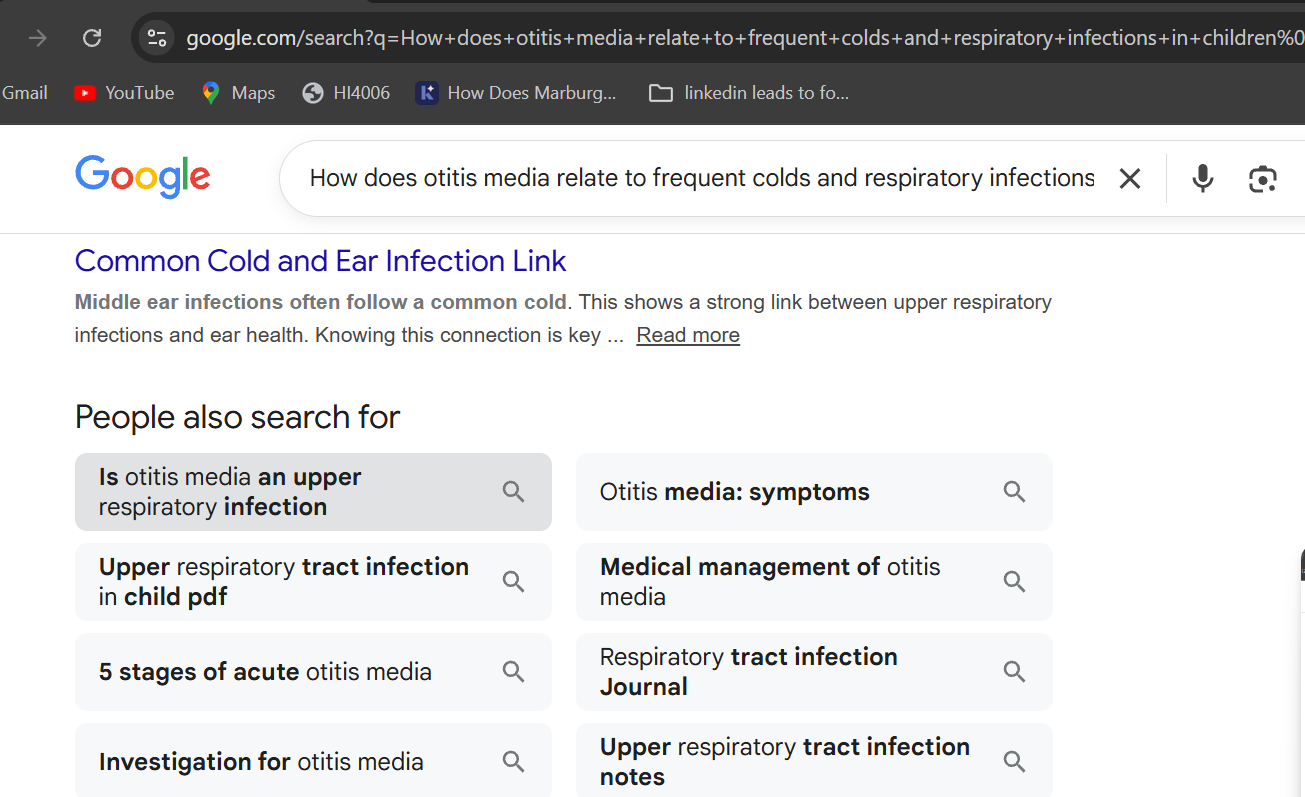Click the 'Read more' link
The image size is (1305, 797).
coord(687,334)
